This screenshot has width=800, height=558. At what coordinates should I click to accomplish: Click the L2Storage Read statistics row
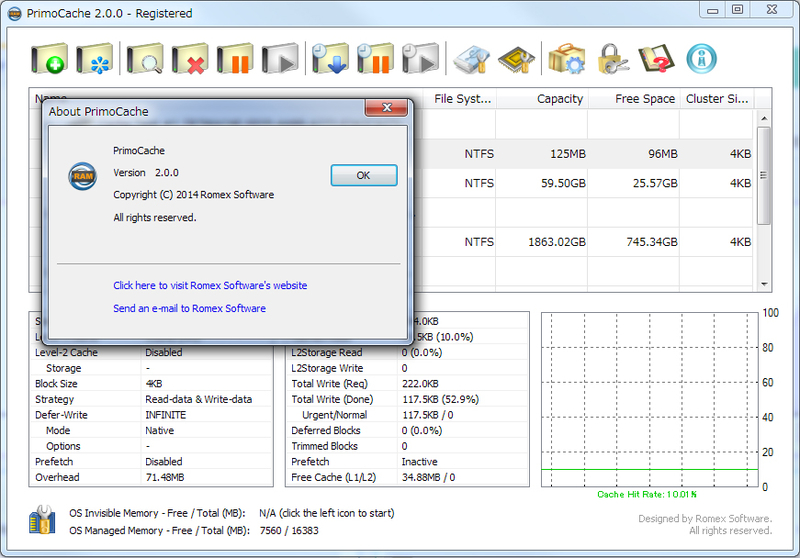click(x=407, y=352)
